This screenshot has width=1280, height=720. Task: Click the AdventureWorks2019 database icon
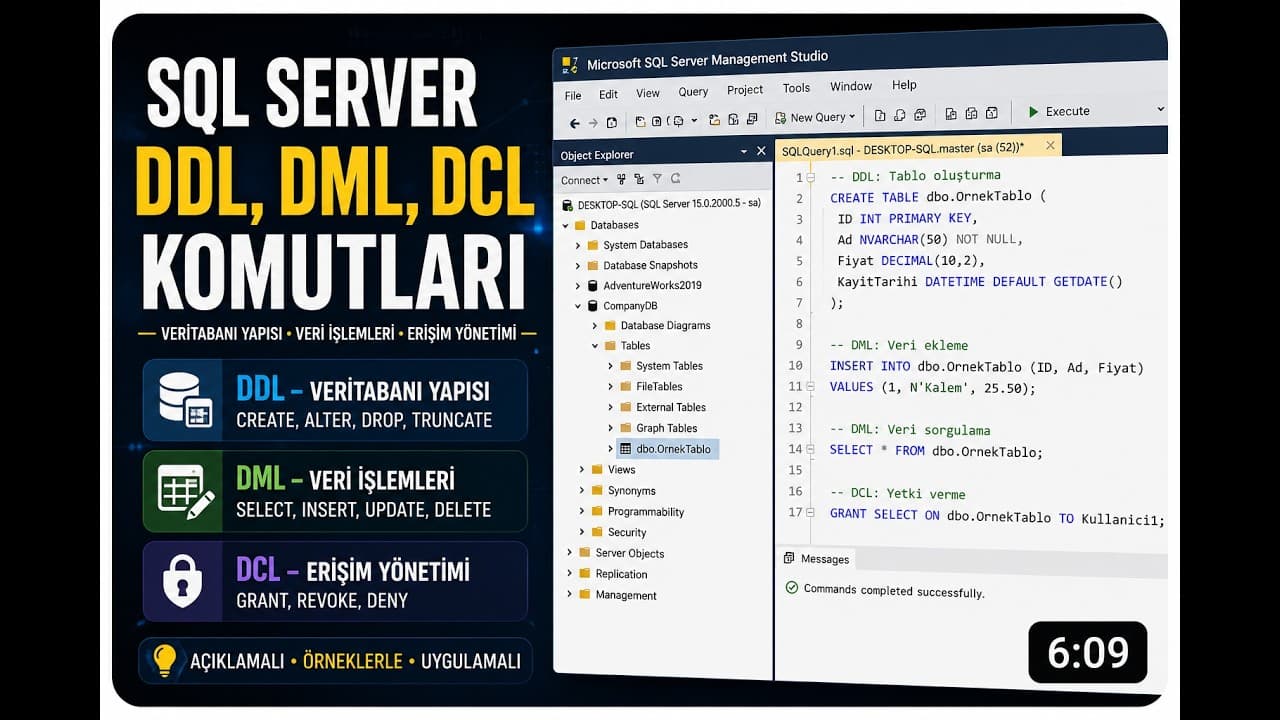(593, 285)
